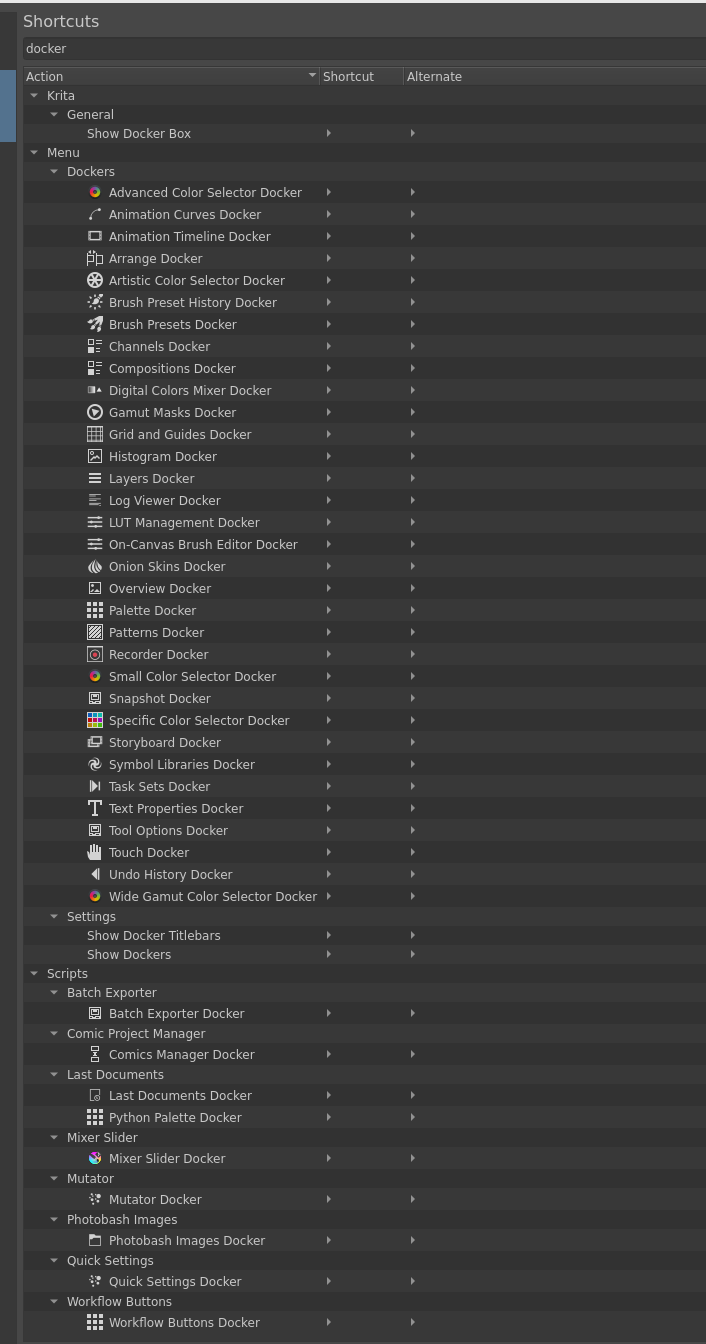Click the Animation Curves Docker icon
The image size is (706, 1344).
[95, 214]
